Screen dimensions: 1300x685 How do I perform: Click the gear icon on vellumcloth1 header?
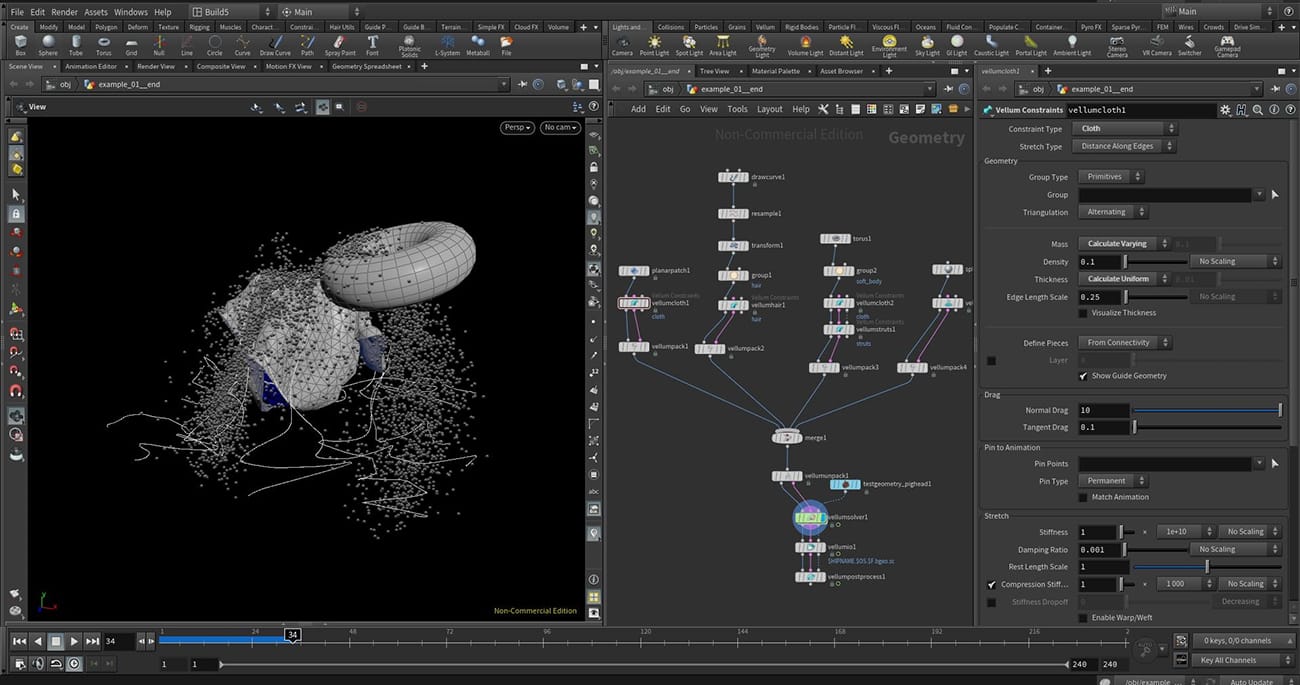pos(1225,110)
